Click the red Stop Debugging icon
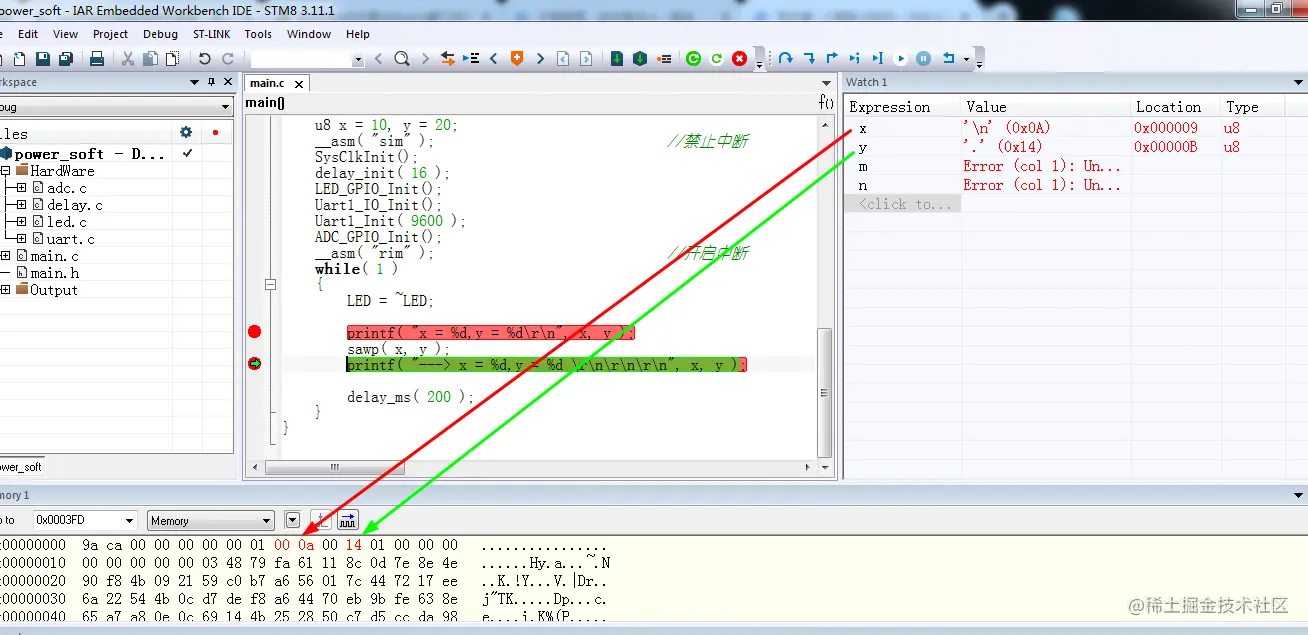Viewport: 1308px width, 635px height. coord(739,59)
